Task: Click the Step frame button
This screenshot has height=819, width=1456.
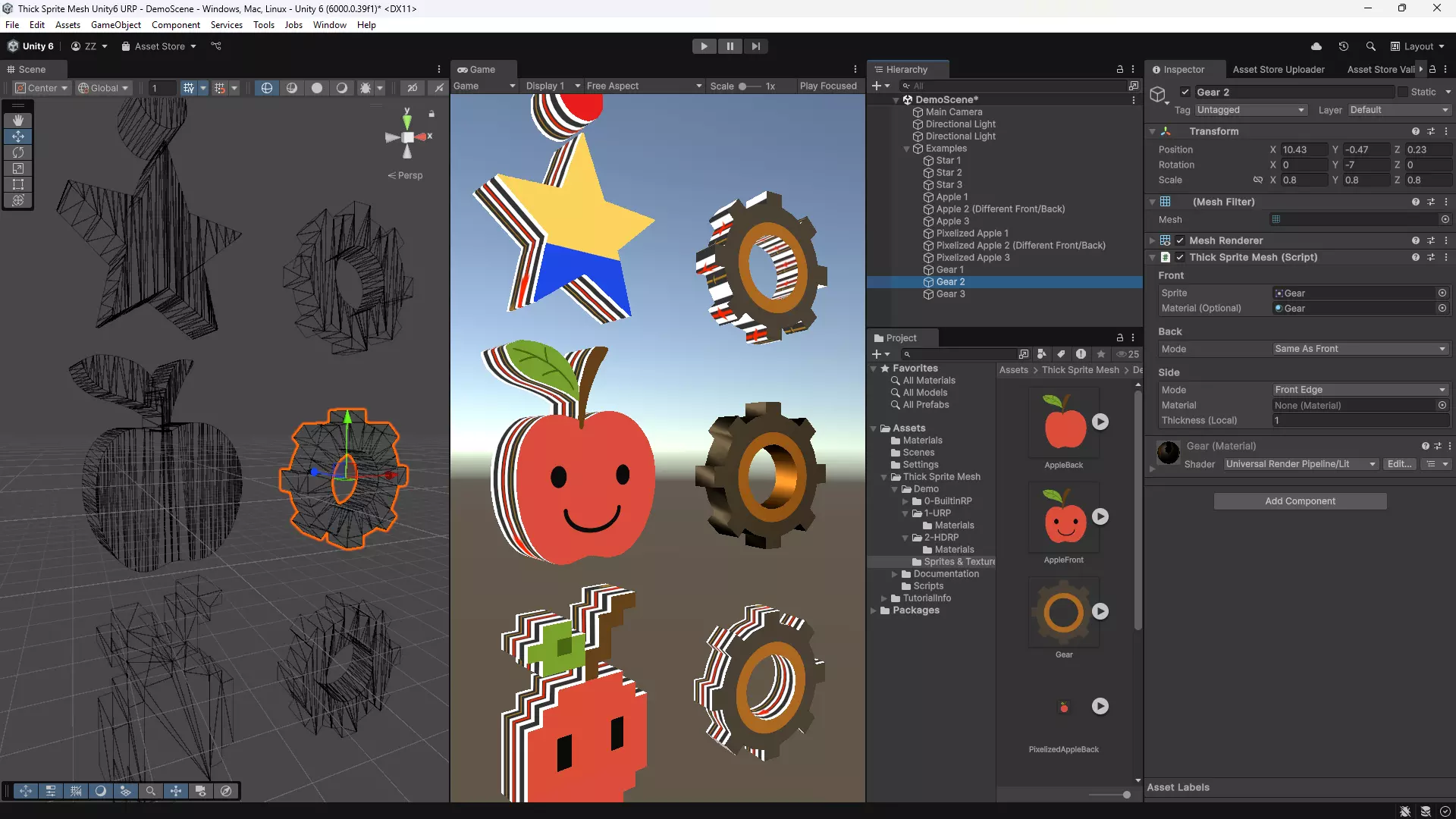Action: [x=755, y=46]
